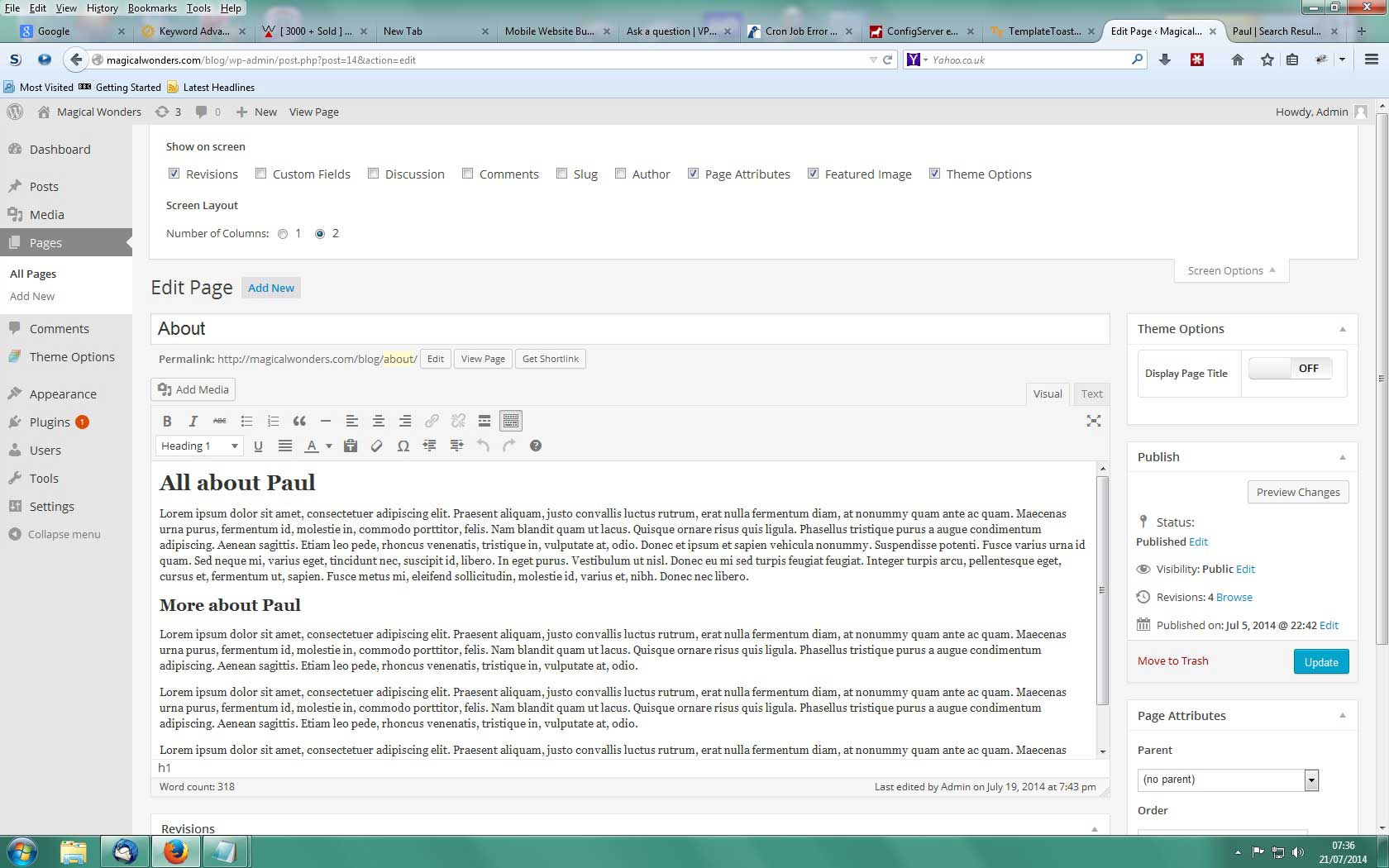
Task: Insert special character with omega icon
Action: coord(403,446)
